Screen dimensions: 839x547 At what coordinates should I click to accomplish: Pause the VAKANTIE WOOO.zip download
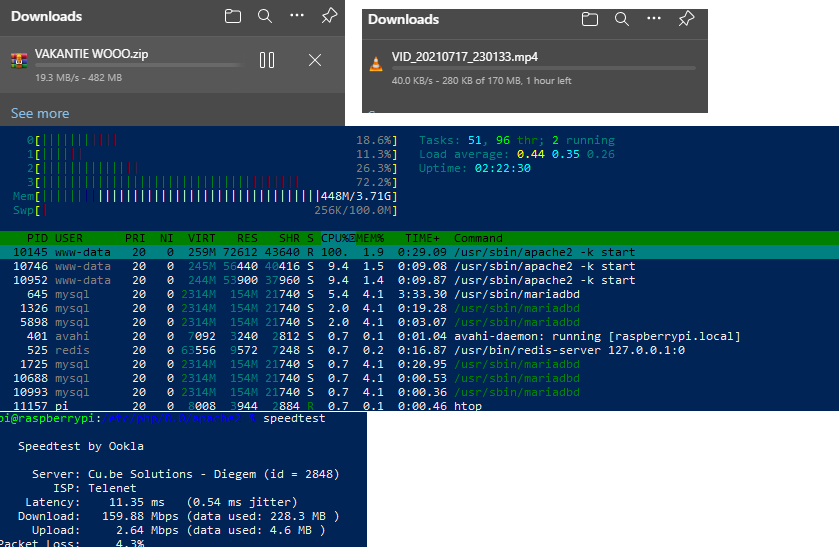pyautogui.click(x=267, y=60)
